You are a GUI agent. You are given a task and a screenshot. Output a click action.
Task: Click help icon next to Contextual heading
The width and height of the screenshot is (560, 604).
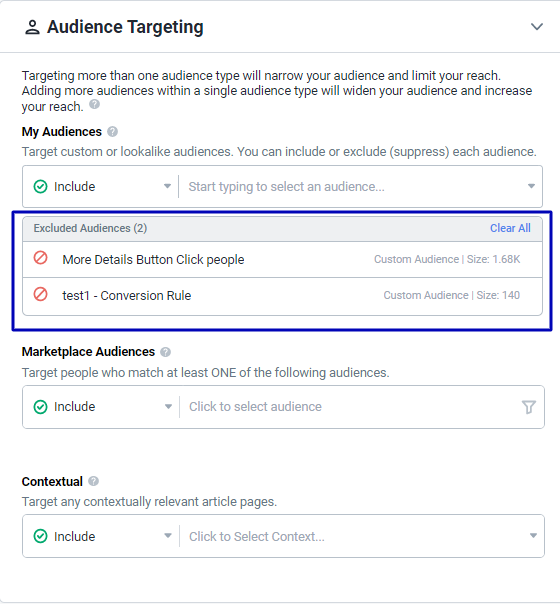[93, 482]
